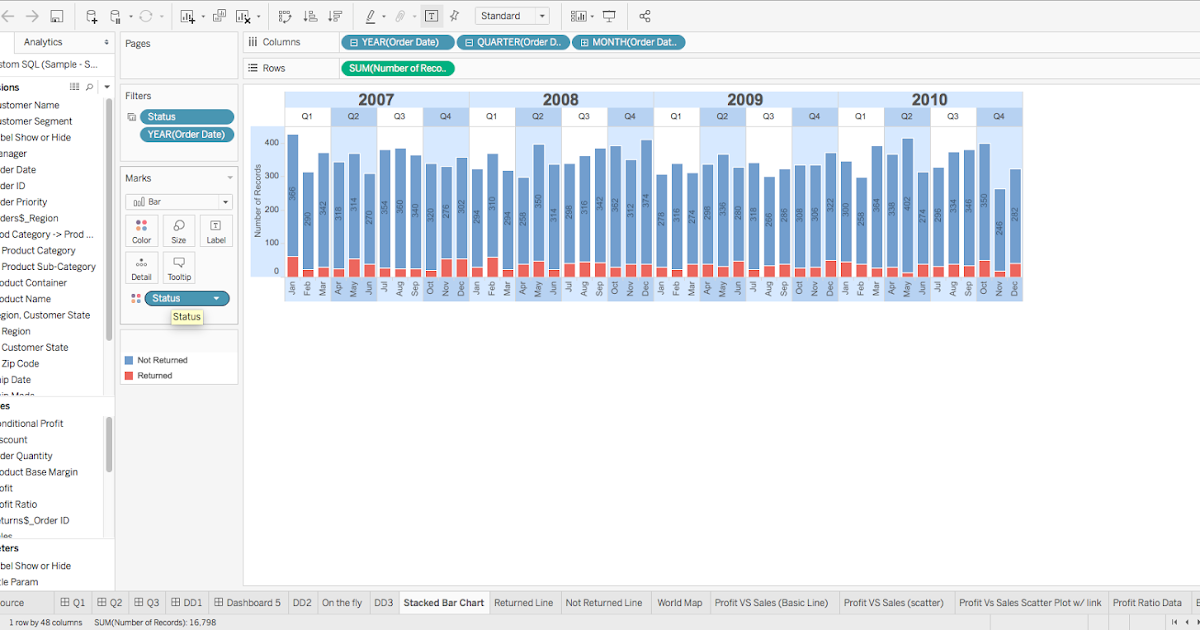The height and width of the screenshot is (630, 1200).
Task: Click the Share workbook icon
Action: pos(644,15)
